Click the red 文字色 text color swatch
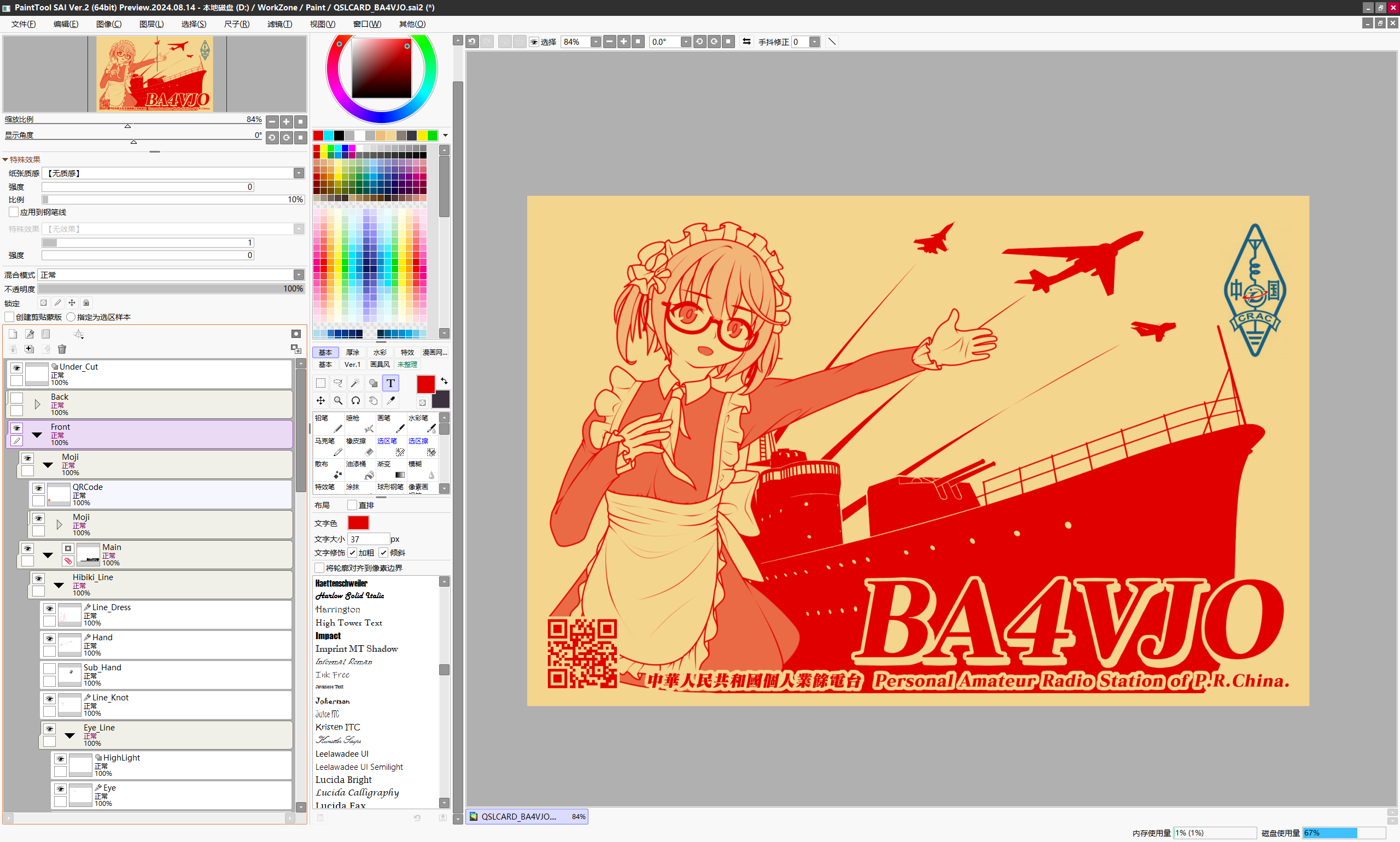 click(358, 523)
